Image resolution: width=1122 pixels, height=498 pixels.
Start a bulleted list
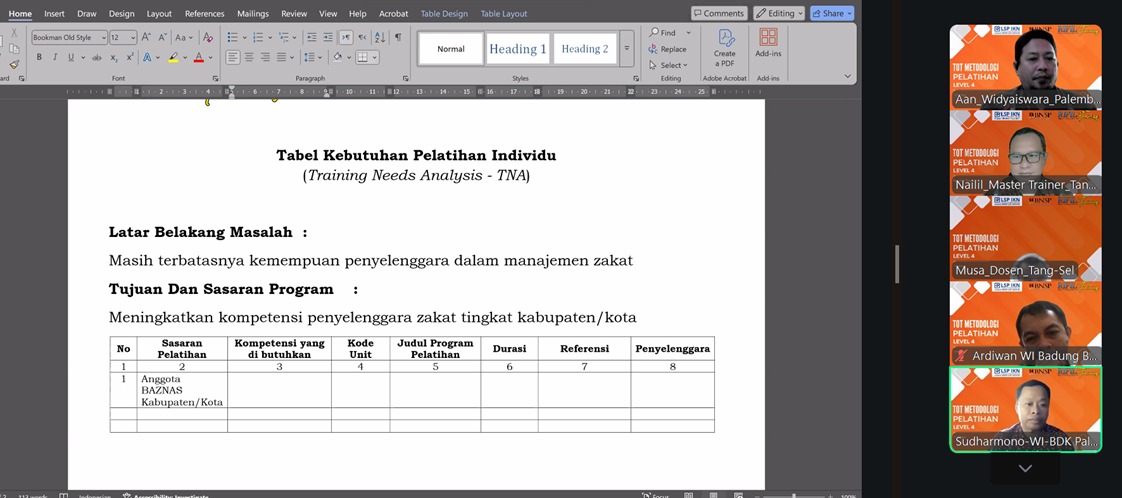233,37
